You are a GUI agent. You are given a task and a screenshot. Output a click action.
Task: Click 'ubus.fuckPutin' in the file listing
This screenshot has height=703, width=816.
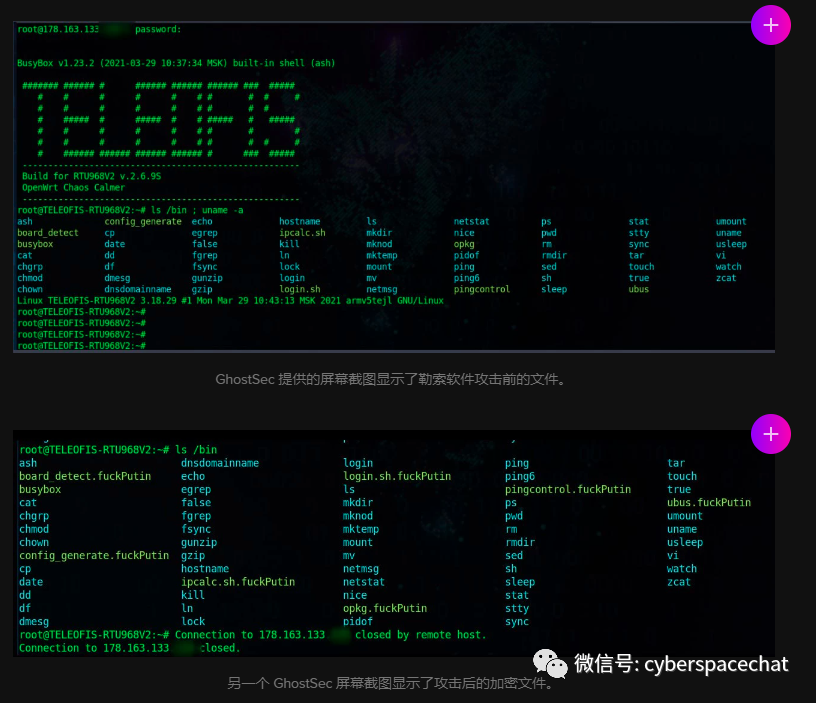pyautogui.click(x=709, y=503)
